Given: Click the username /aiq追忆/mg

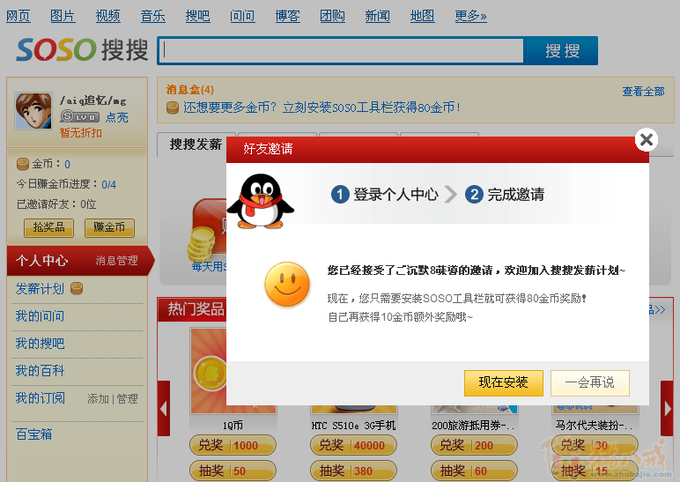Looking at the screenshot, I should coord(93,101).
